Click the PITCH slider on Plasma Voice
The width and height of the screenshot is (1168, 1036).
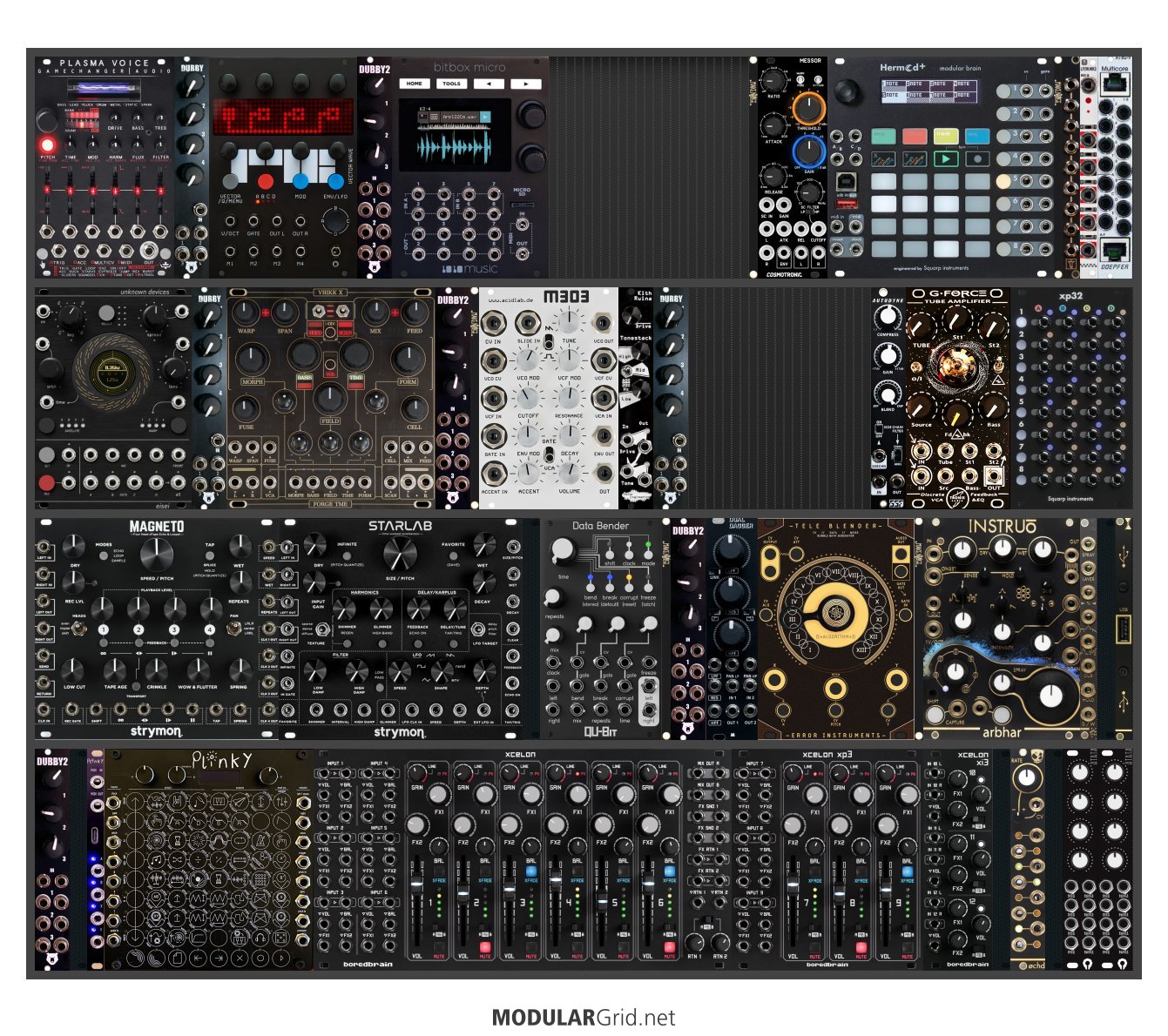click(x=47, y=192)
